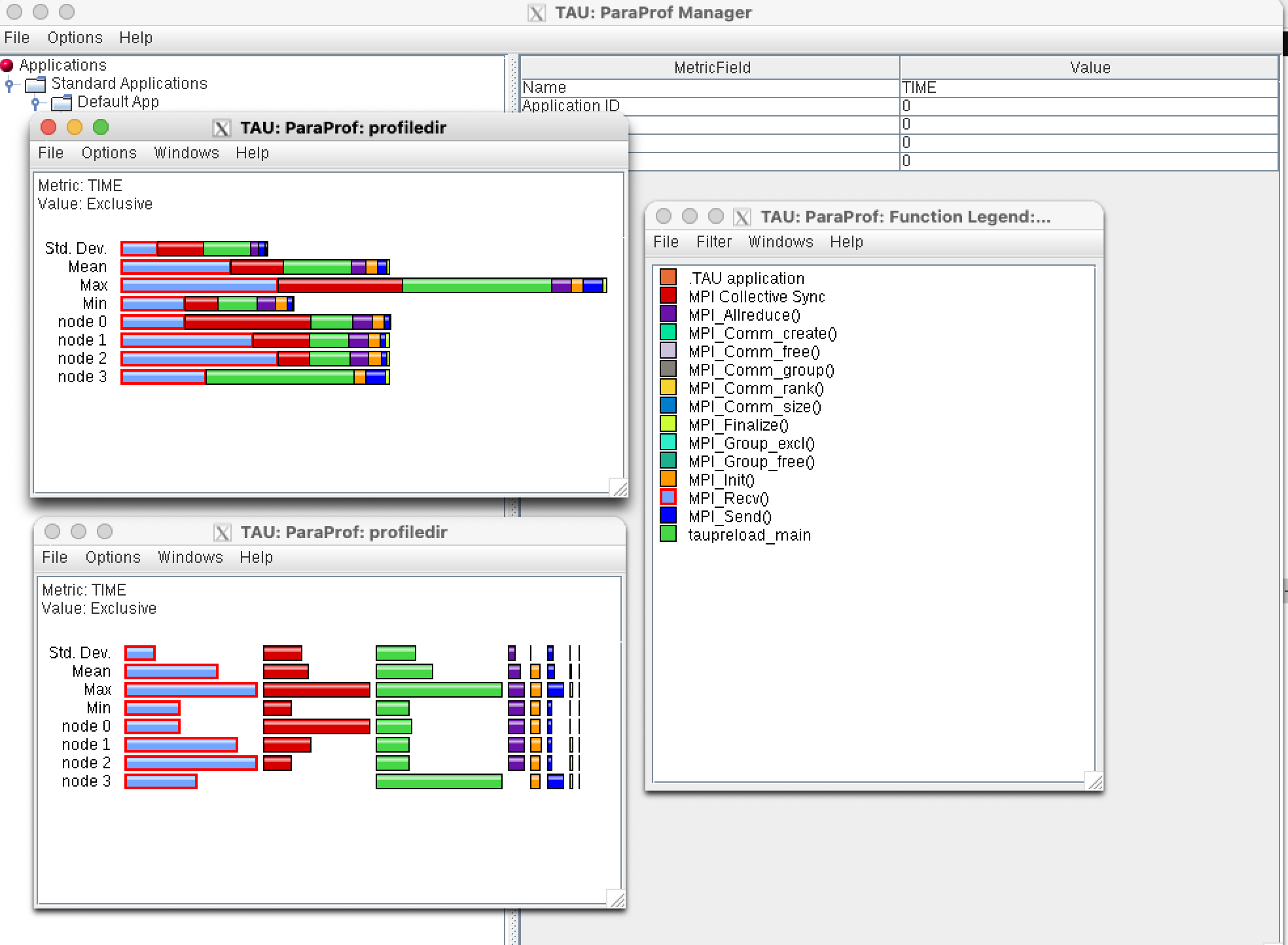1288x945 pixels.
Task: Click the Standard Applications folder icon
Action: [35, 84]
